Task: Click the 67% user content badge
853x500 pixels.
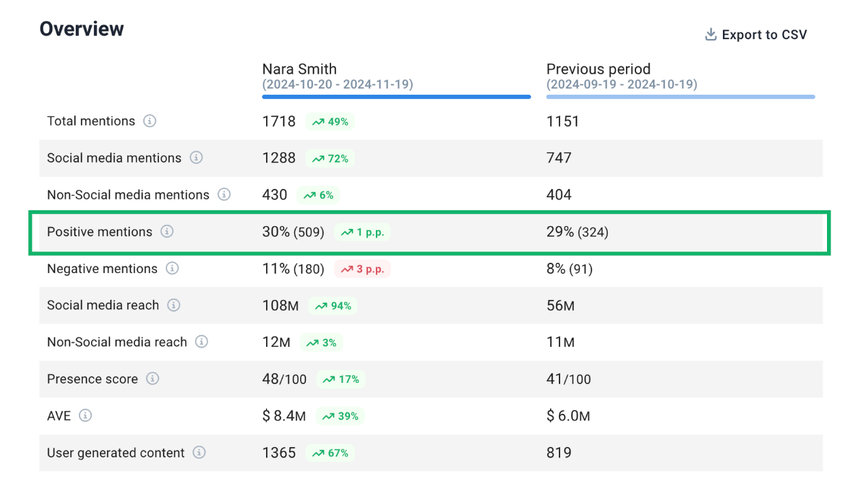Action: [330, 453]
